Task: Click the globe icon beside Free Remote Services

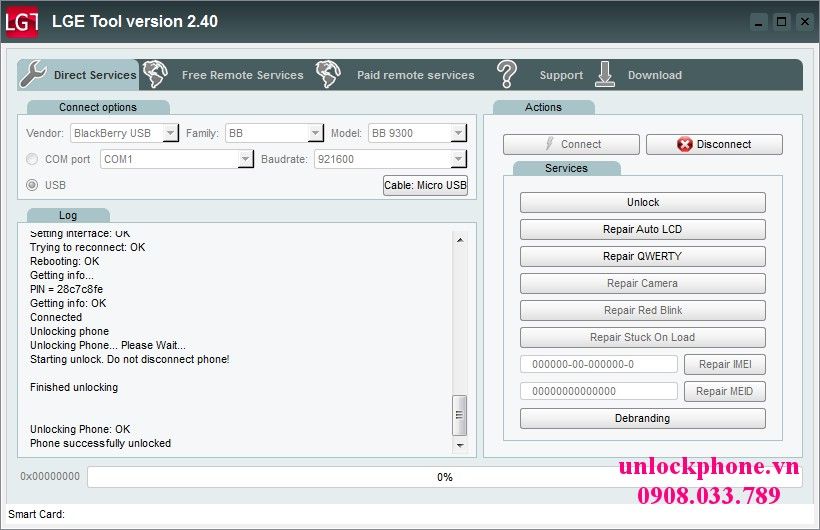Action: tap(155, 74)
